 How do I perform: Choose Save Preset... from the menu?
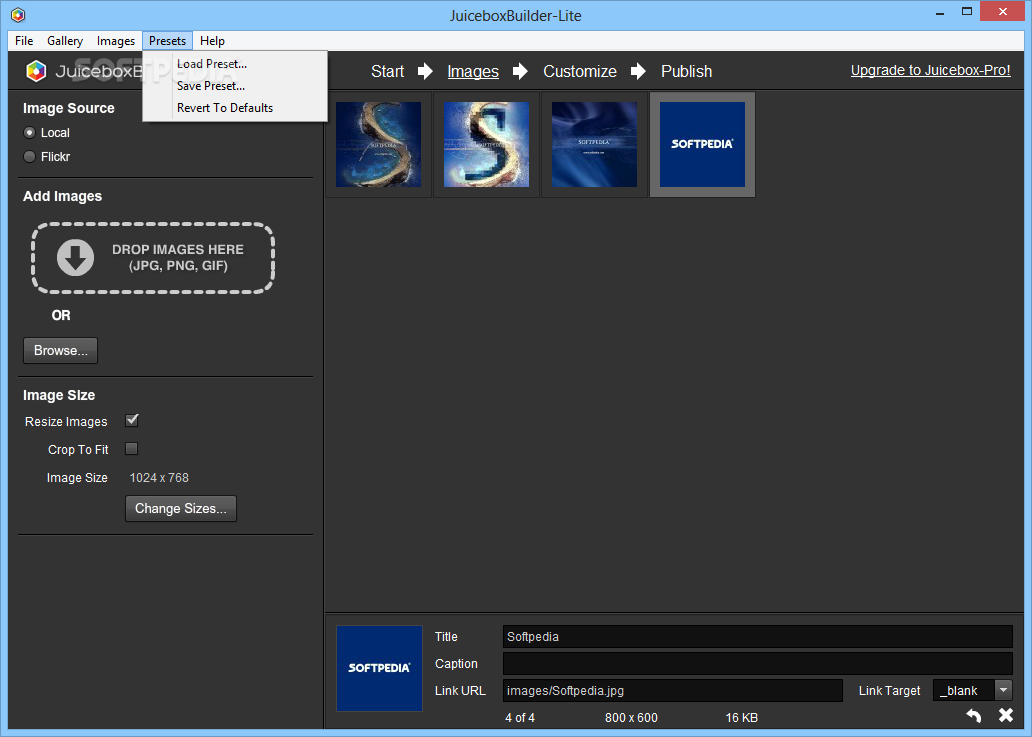(235, 86)
